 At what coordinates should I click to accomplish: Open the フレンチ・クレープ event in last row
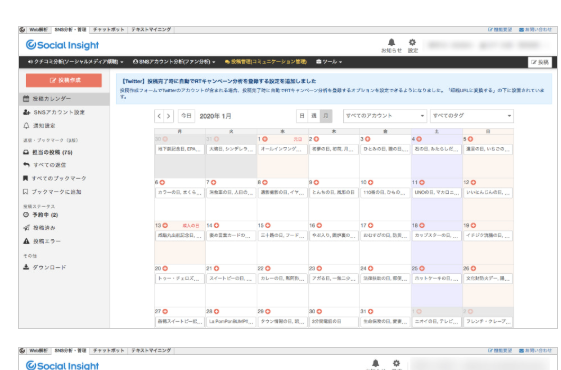488,321
